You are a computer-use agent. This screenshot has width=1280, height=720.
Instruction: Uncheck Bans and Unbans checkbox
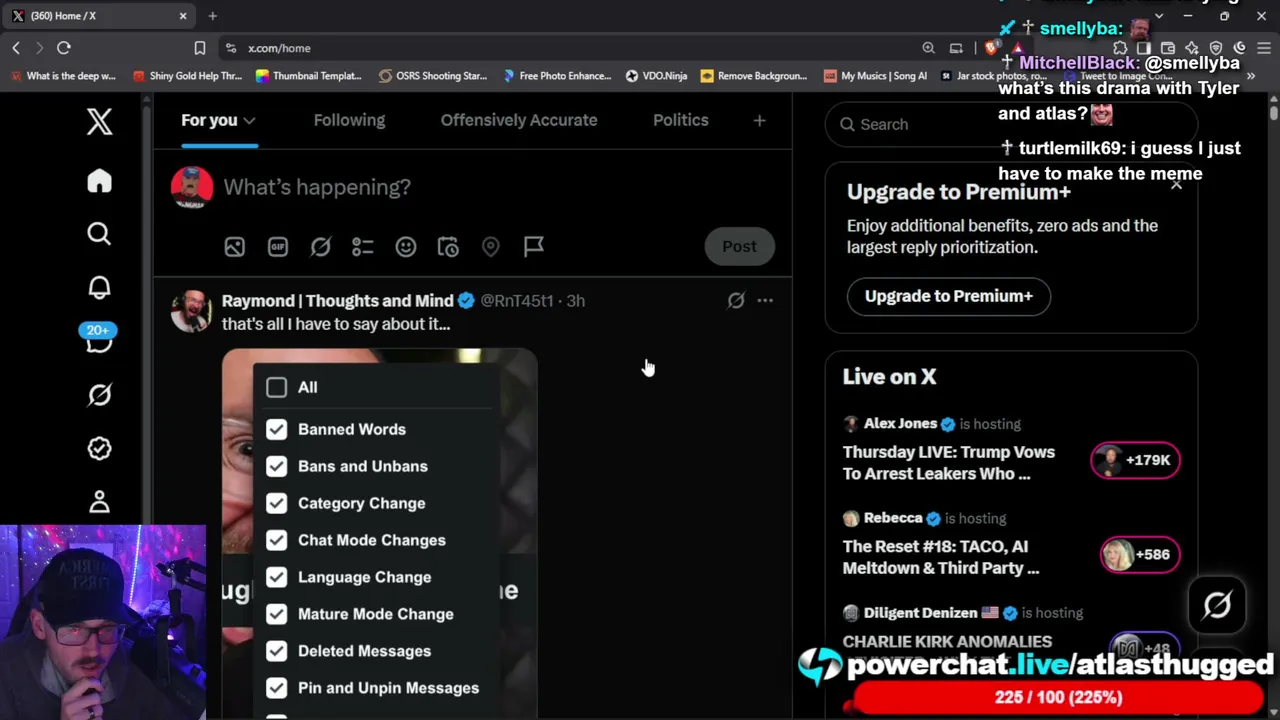[276, 466]
